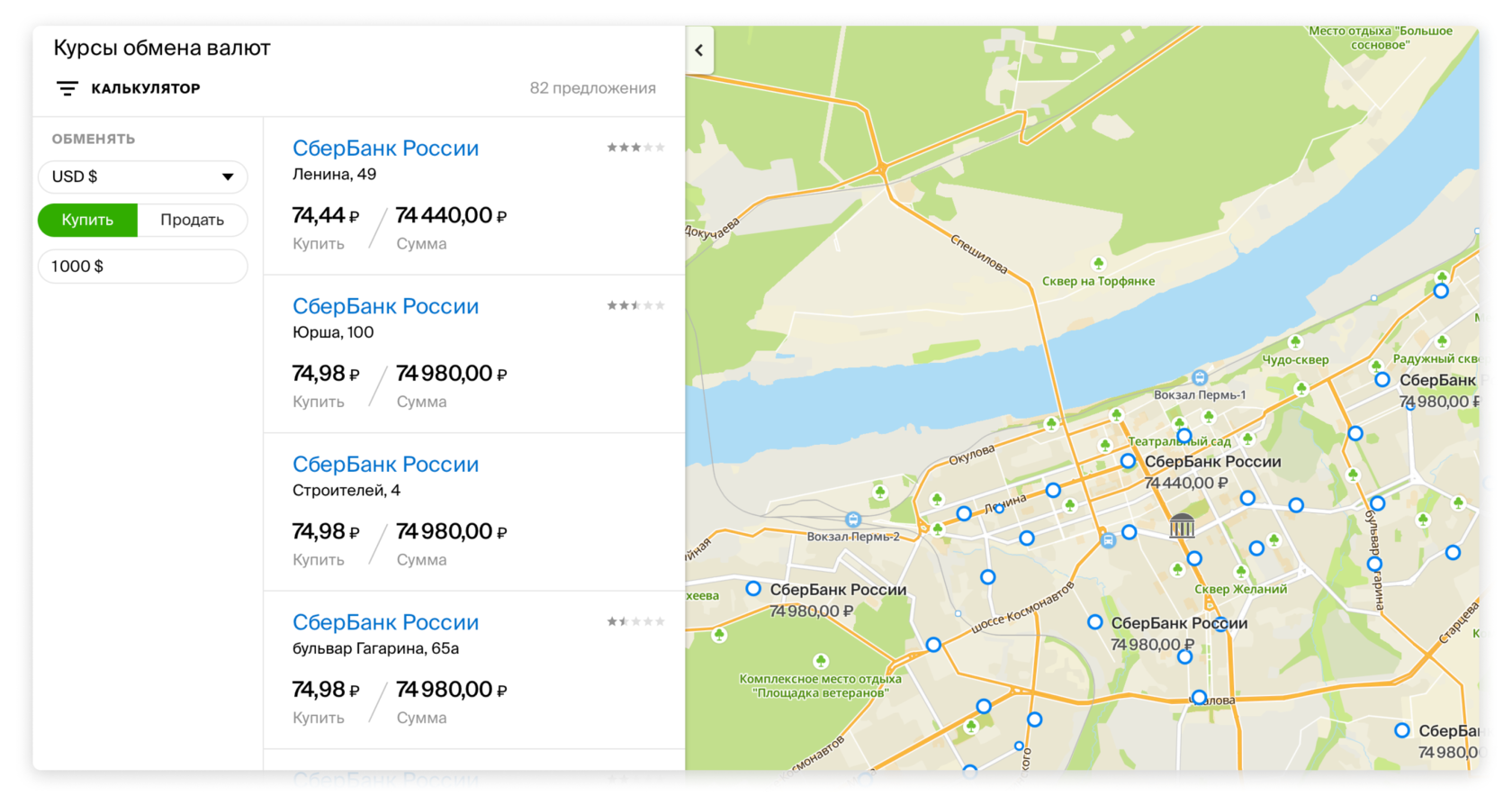This screenshot has height=796, width=1512.
Task: Click the Чудо-сквер park icon
Action: pos(1295,342)
